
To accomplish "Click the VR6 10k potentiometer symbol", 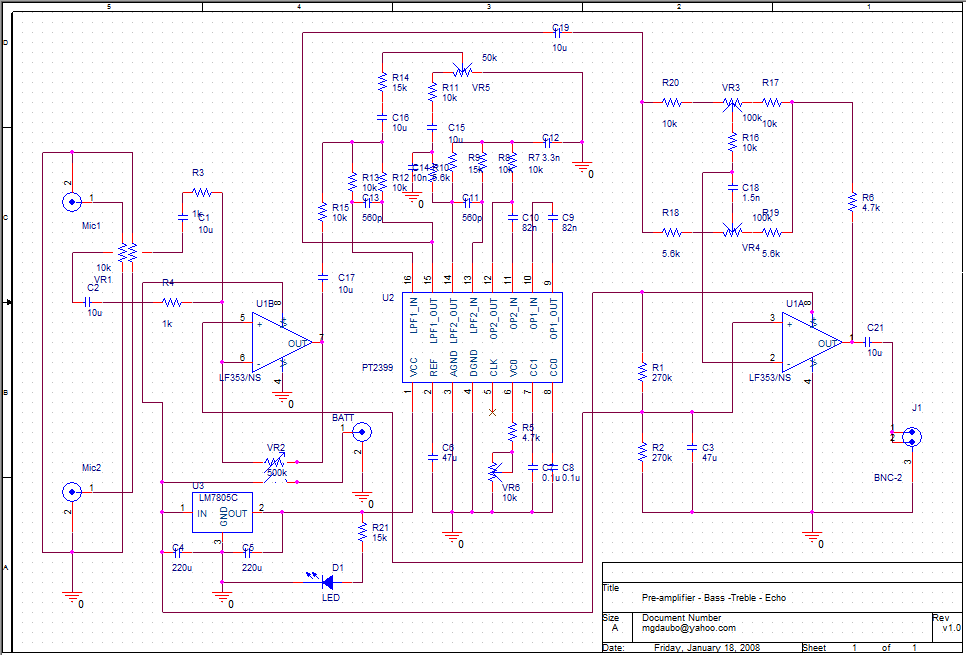I will point(493,471).
